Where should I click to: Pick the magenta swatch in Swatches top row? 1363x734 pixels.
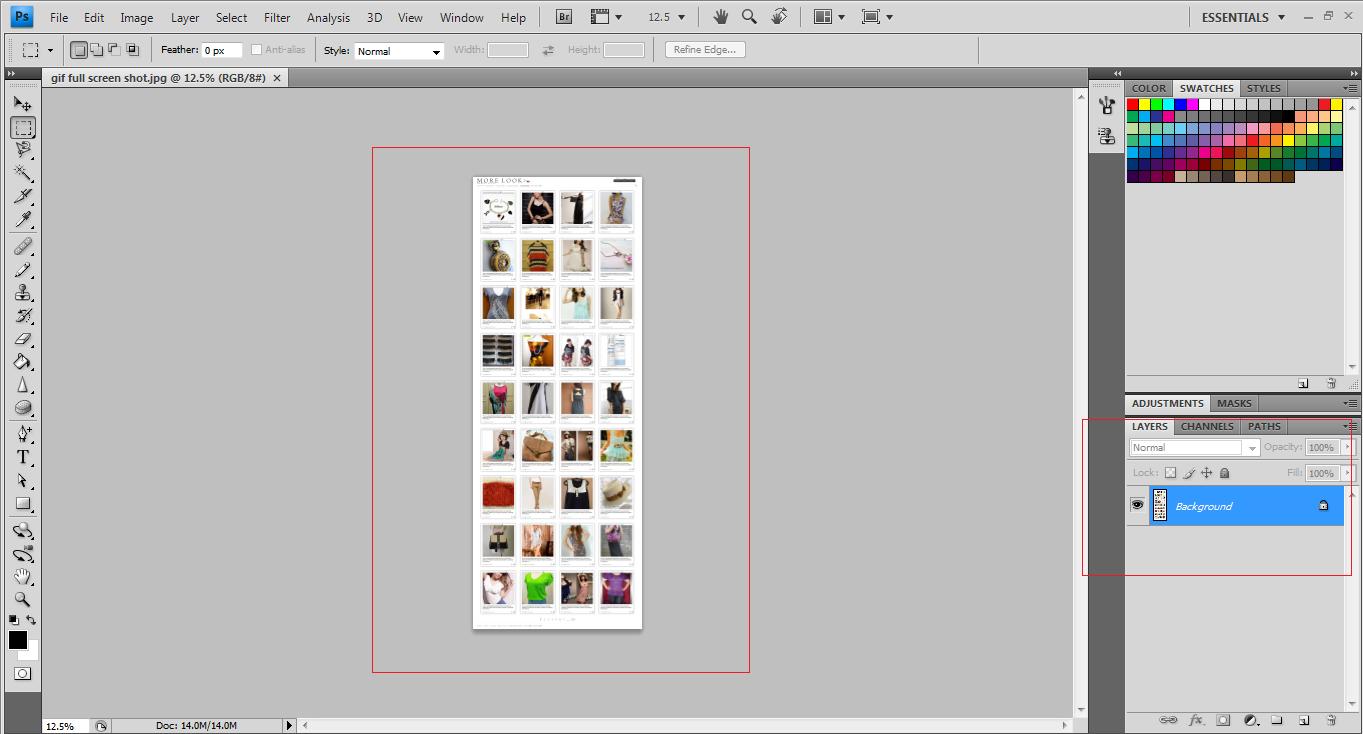[x=1193, y=104]
